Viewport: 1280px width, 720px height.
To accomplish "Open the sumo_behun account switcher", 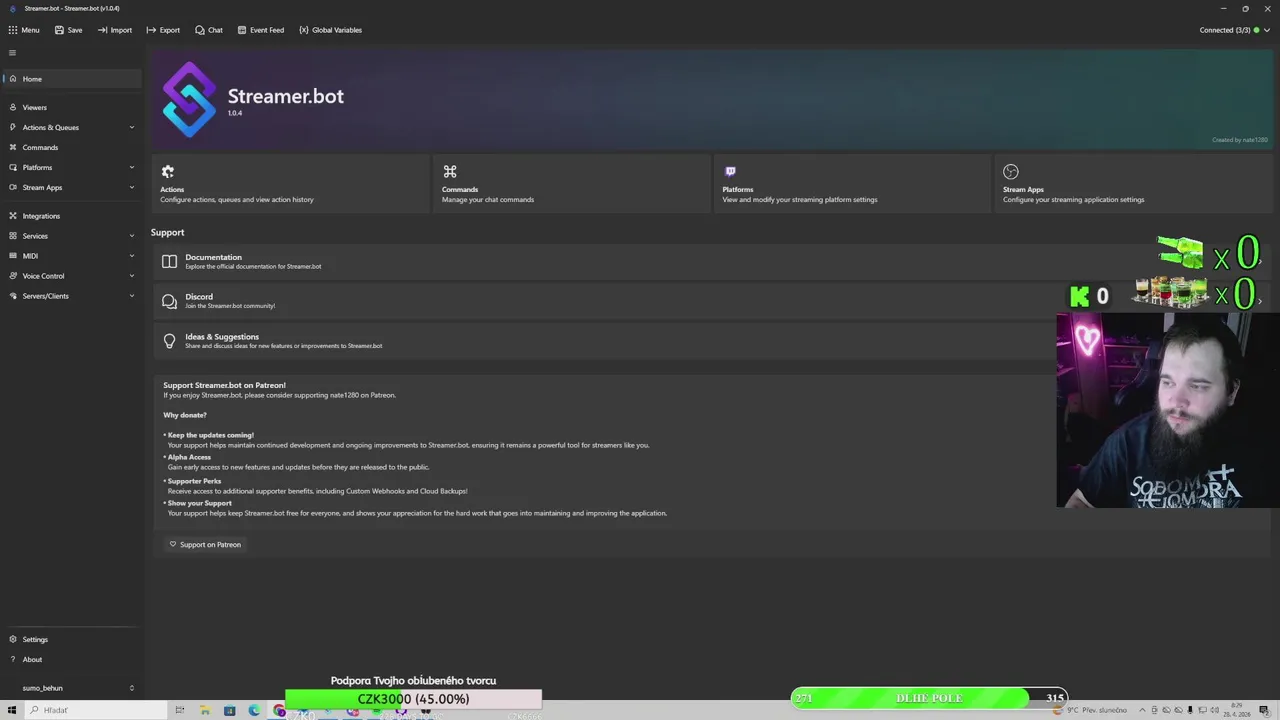I will [72, 688].
